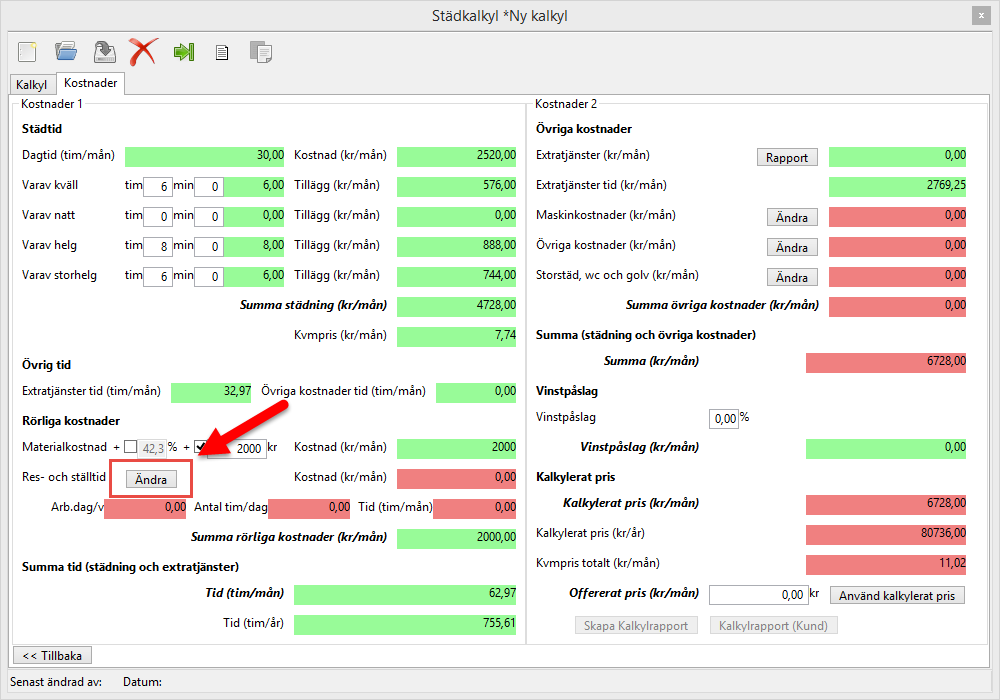Screen dimensions: 1000x700
Task: Create a new kalkyl with blank page icon
Action: (27, 51)
